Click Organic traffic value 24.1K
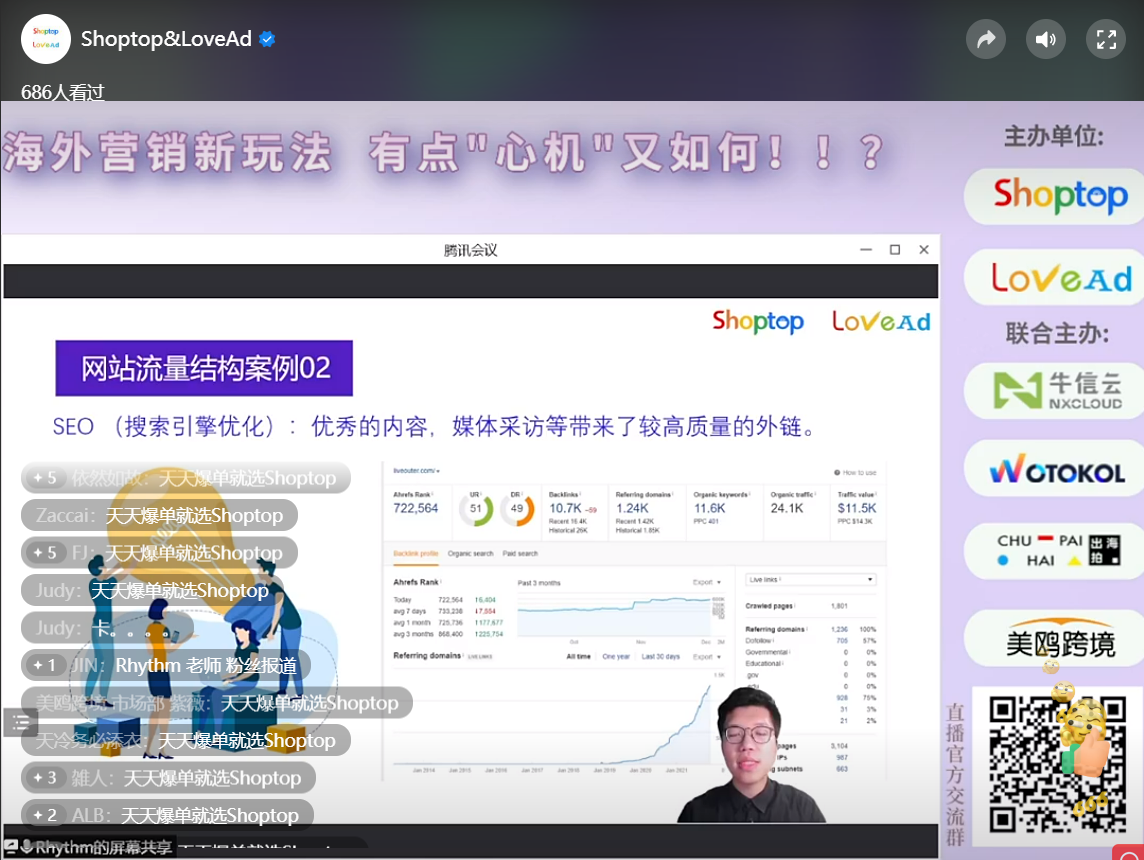The height and width of the screenshot is (860, 1144). point(786,508)
